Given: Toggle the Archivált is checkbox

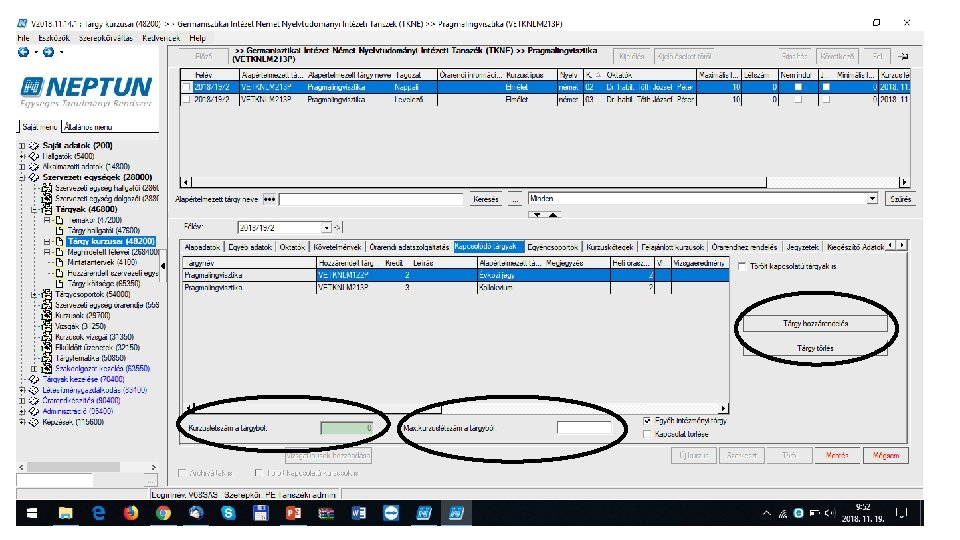Looking at the screenshot, I should pyautogui.click(x=182, y=473).
